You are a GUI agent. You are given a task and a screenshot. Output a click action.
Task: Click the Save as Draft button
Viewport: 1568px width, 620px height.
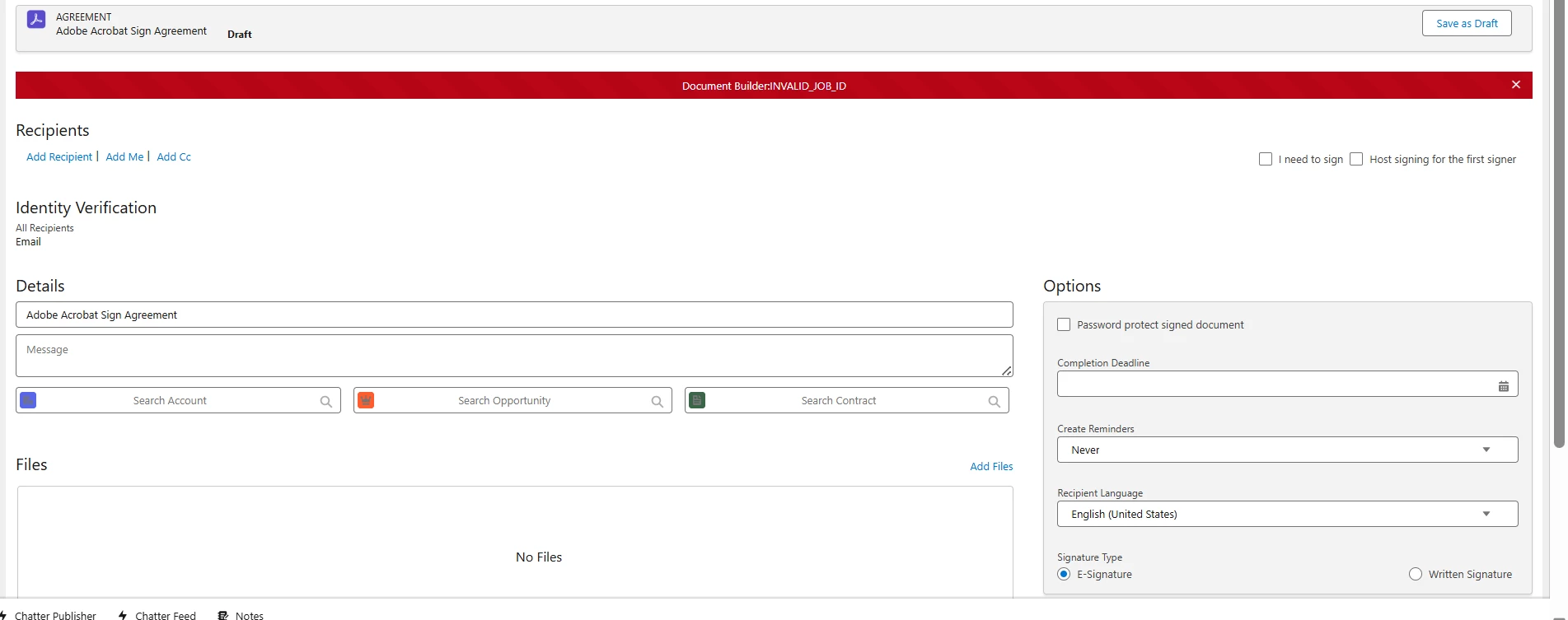click(x=1467, y=23)
